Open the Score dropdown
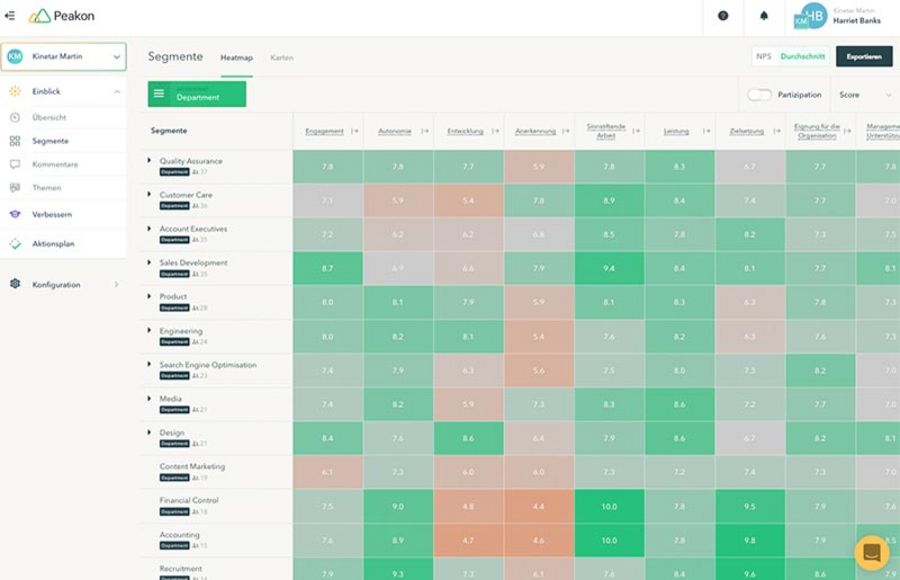 pyautogui.click(x=865, y=95)
